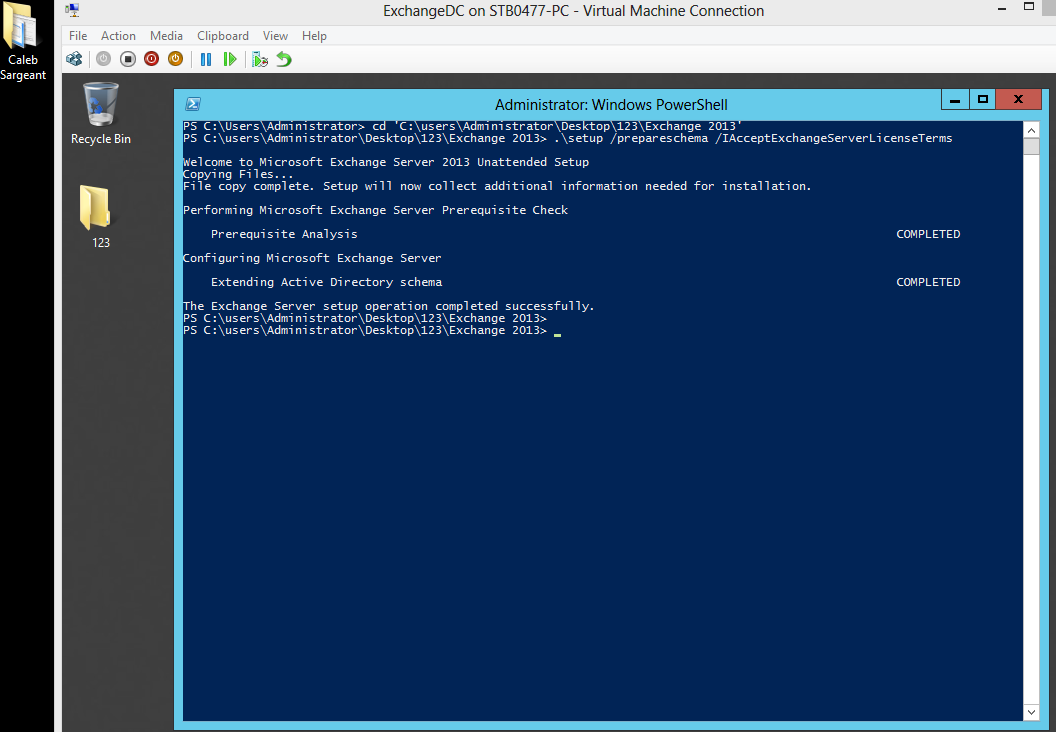The image size is (1056, 732).
Task: Click the PowerShell scrollbar up arrow
Action: click(1031, 130)
